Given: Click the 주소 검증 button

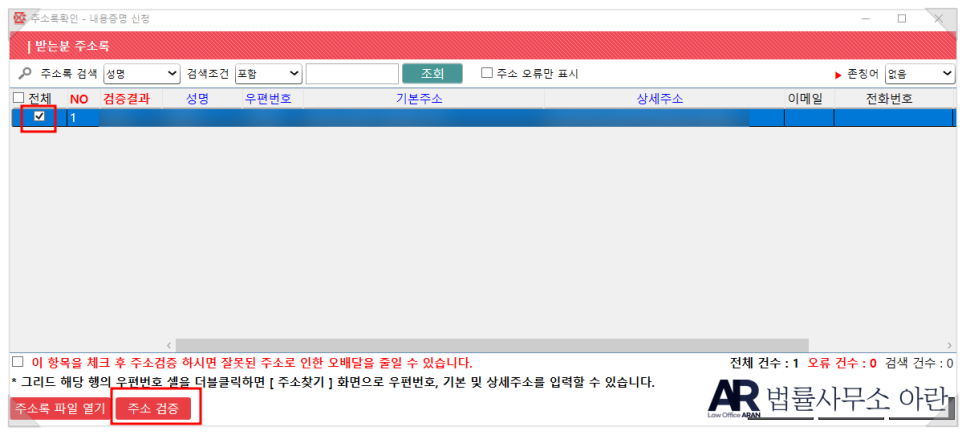Looking at the screenshot, I should 153,409.
